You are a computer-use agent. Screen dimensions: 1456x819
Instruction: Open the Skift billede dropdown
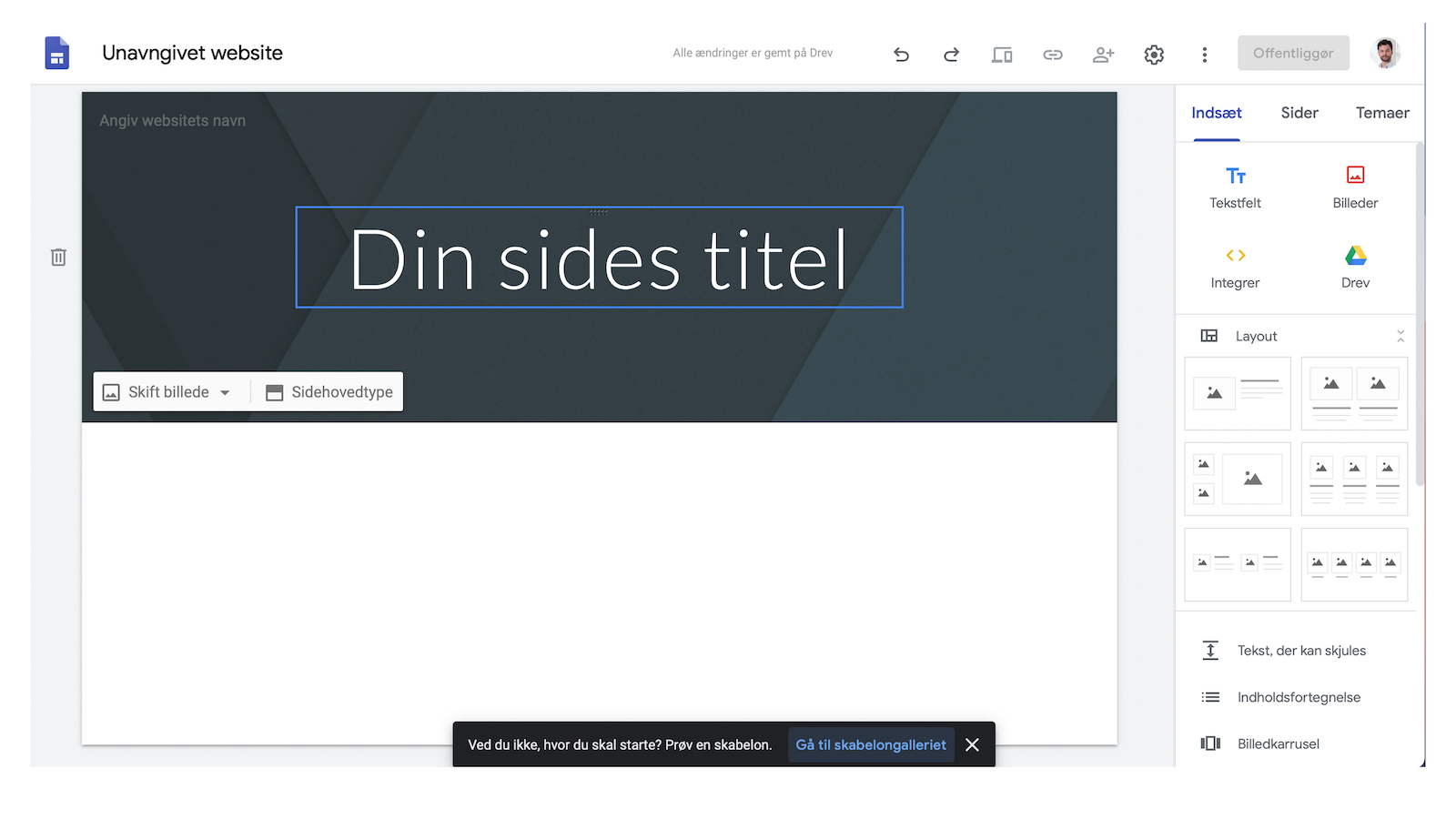click(x=169, y=391)
